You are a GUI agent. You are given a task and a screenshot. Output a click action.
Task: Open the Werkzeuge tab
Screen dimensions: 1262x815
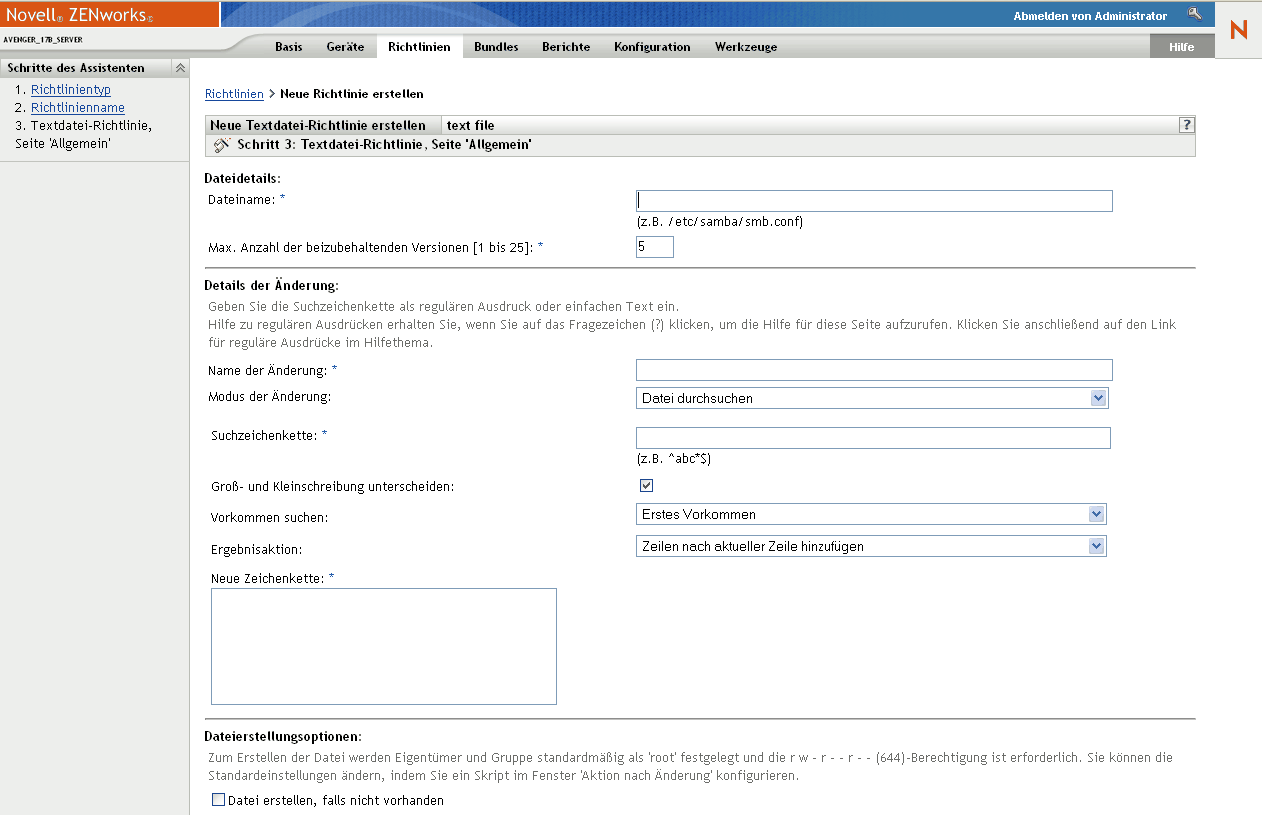click(x=746, y=47)
